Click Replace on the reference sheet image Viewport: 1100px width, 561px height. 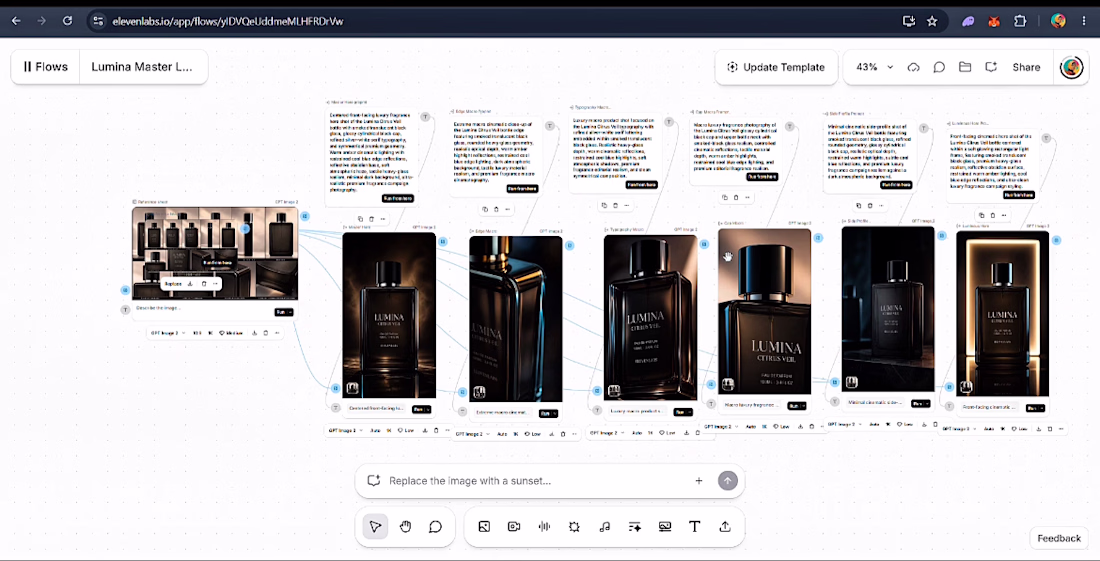click(x=173, y=284)
